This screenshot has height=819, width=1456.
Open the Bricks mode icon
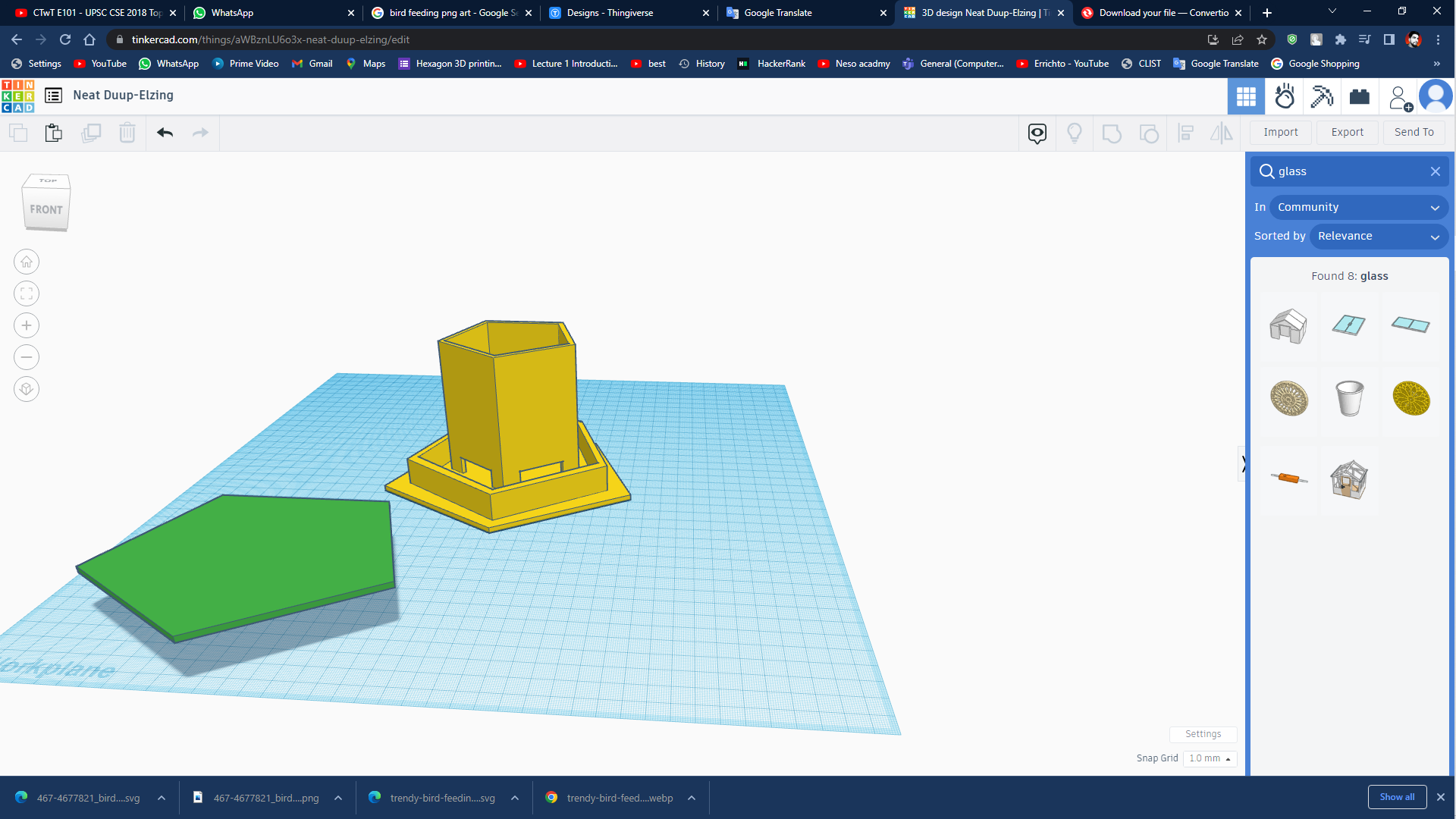pyautogui.click(x=1360, y=96)
